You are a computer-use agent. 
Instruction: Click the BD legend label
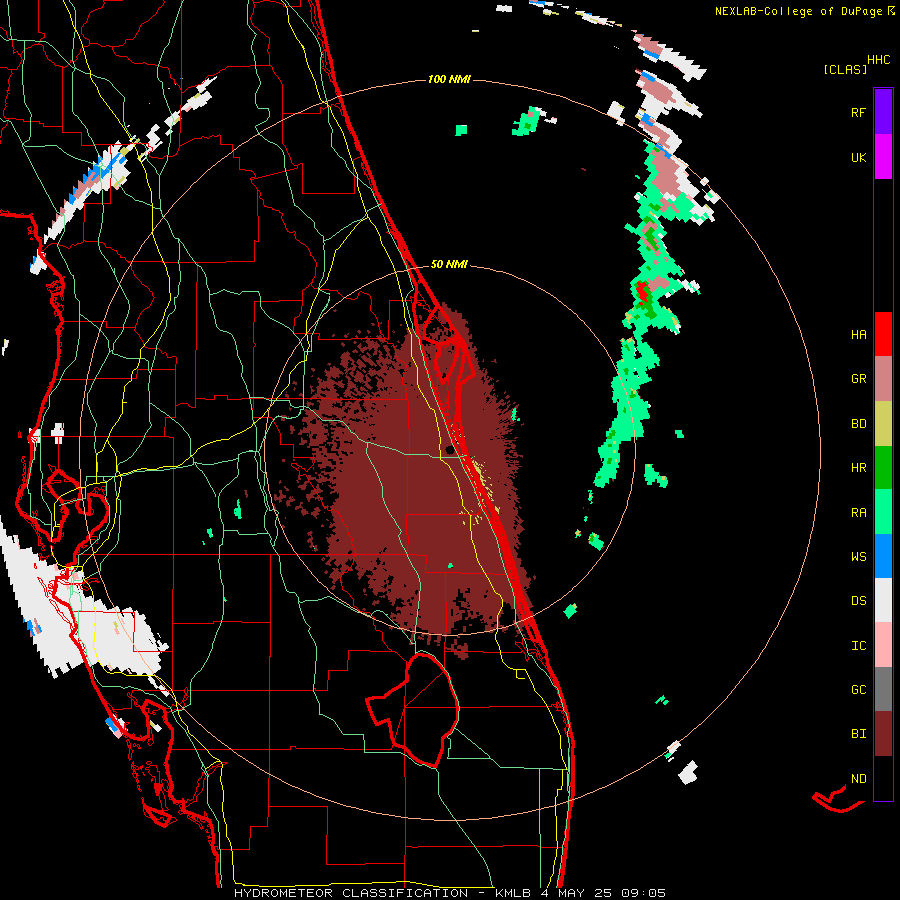point(858,424)
